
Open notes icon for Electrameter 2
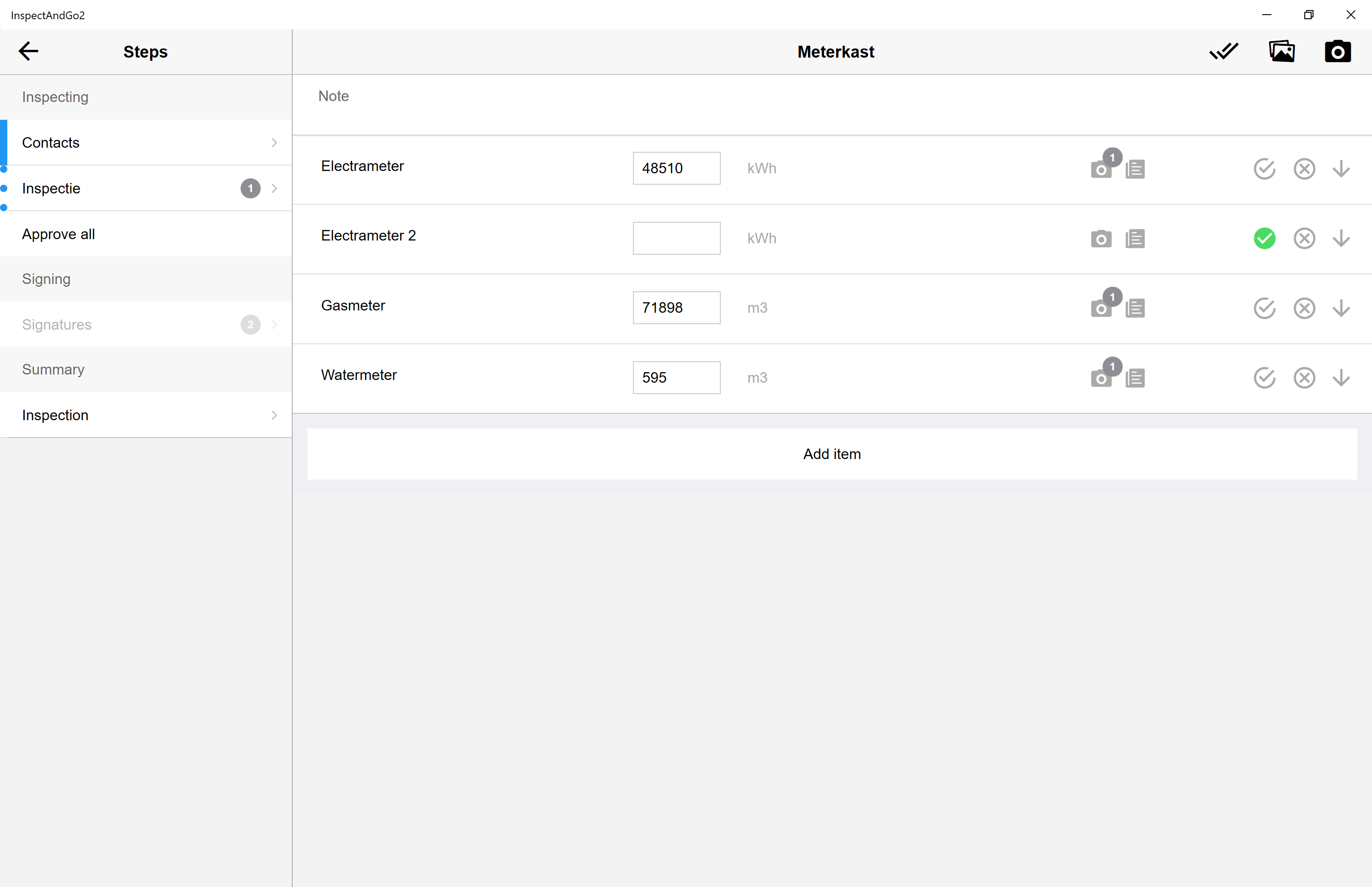pyautogui.click(x=1135, y=239)
